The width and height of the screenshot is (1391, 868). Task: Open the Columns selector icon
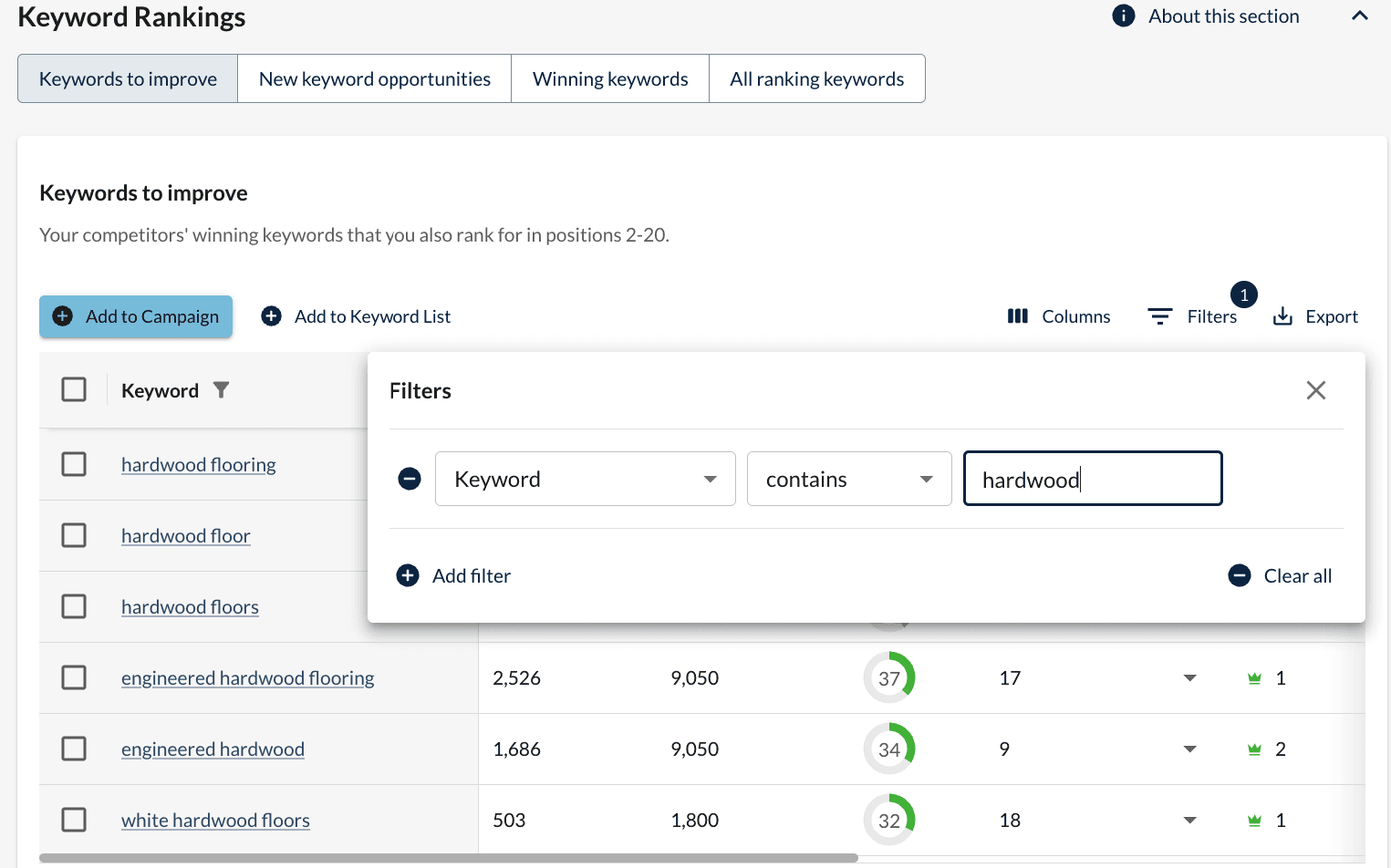point(1017,316)
